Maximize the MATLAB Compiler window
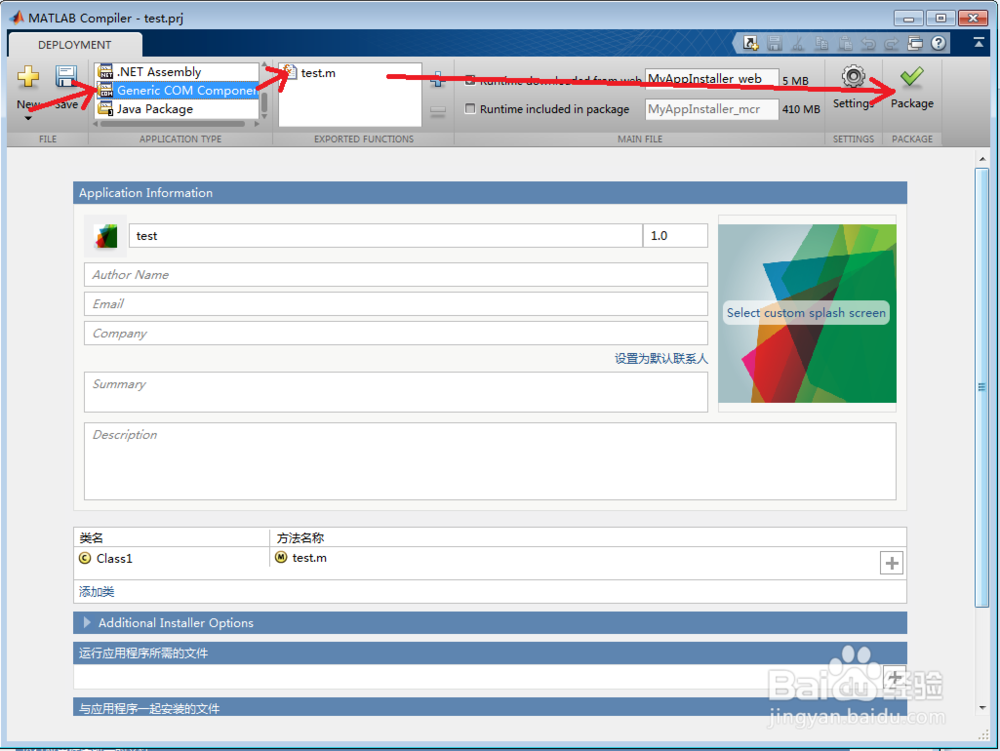The image size is (1000, 751). 940,18
